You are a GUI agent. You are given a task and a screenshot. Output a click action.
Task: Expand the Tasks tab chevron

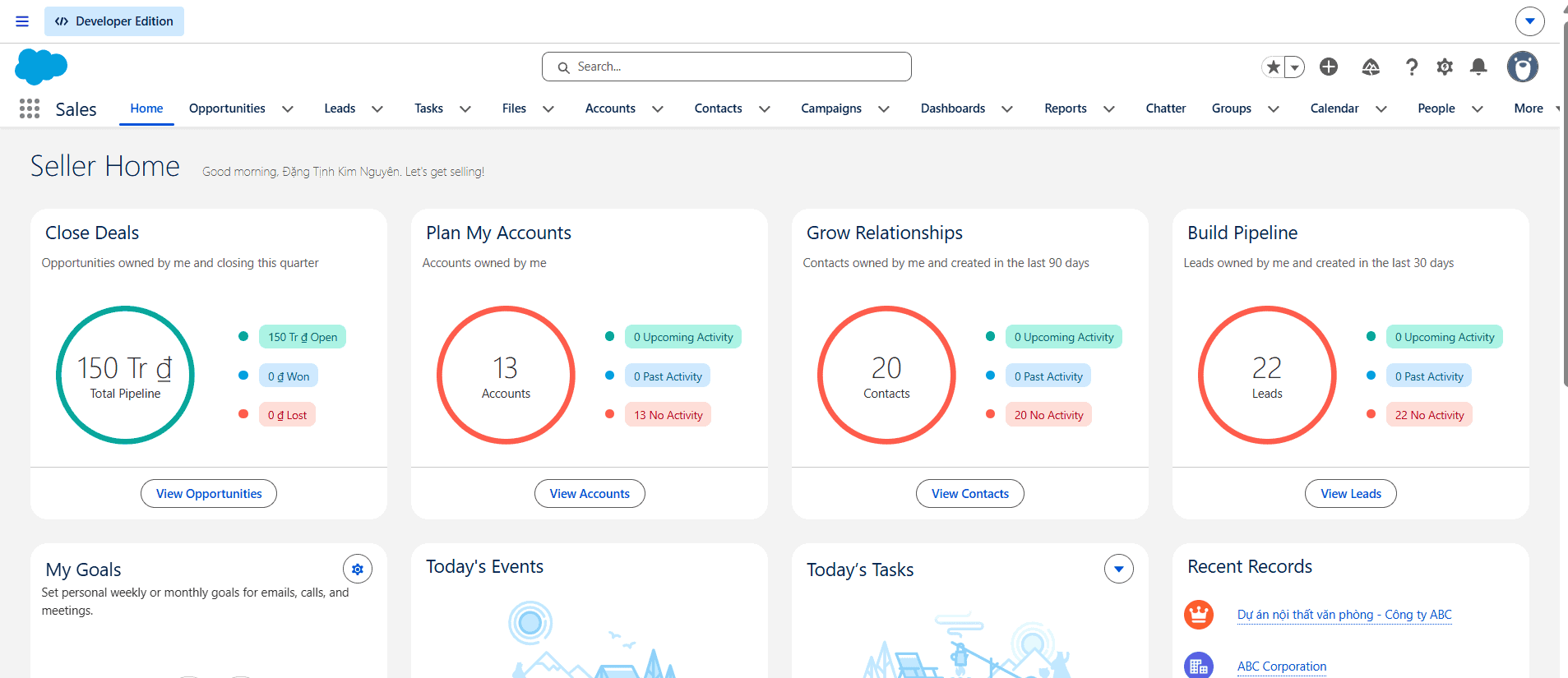click(465, 108)
